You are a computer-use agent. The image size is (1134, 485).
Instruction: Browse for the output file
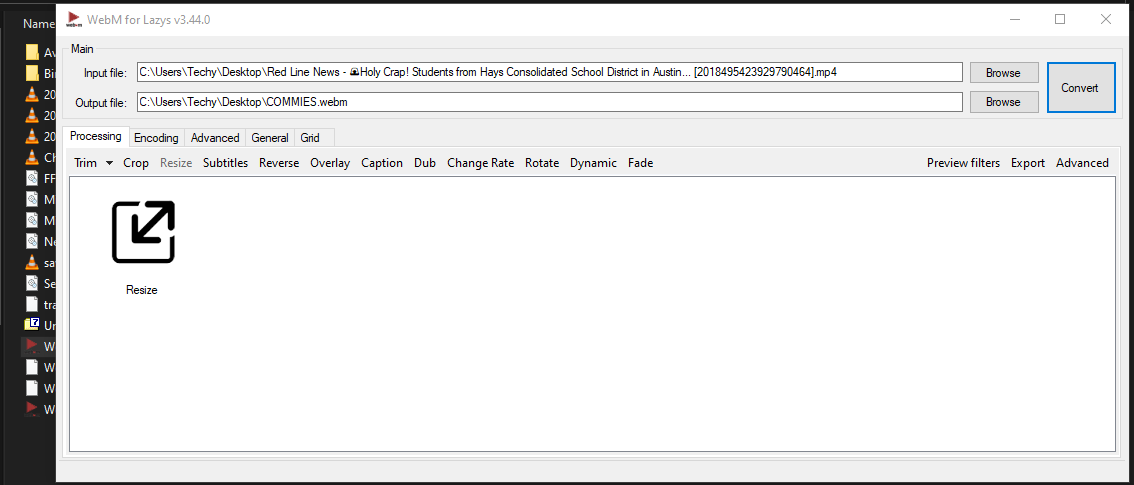1003,102
